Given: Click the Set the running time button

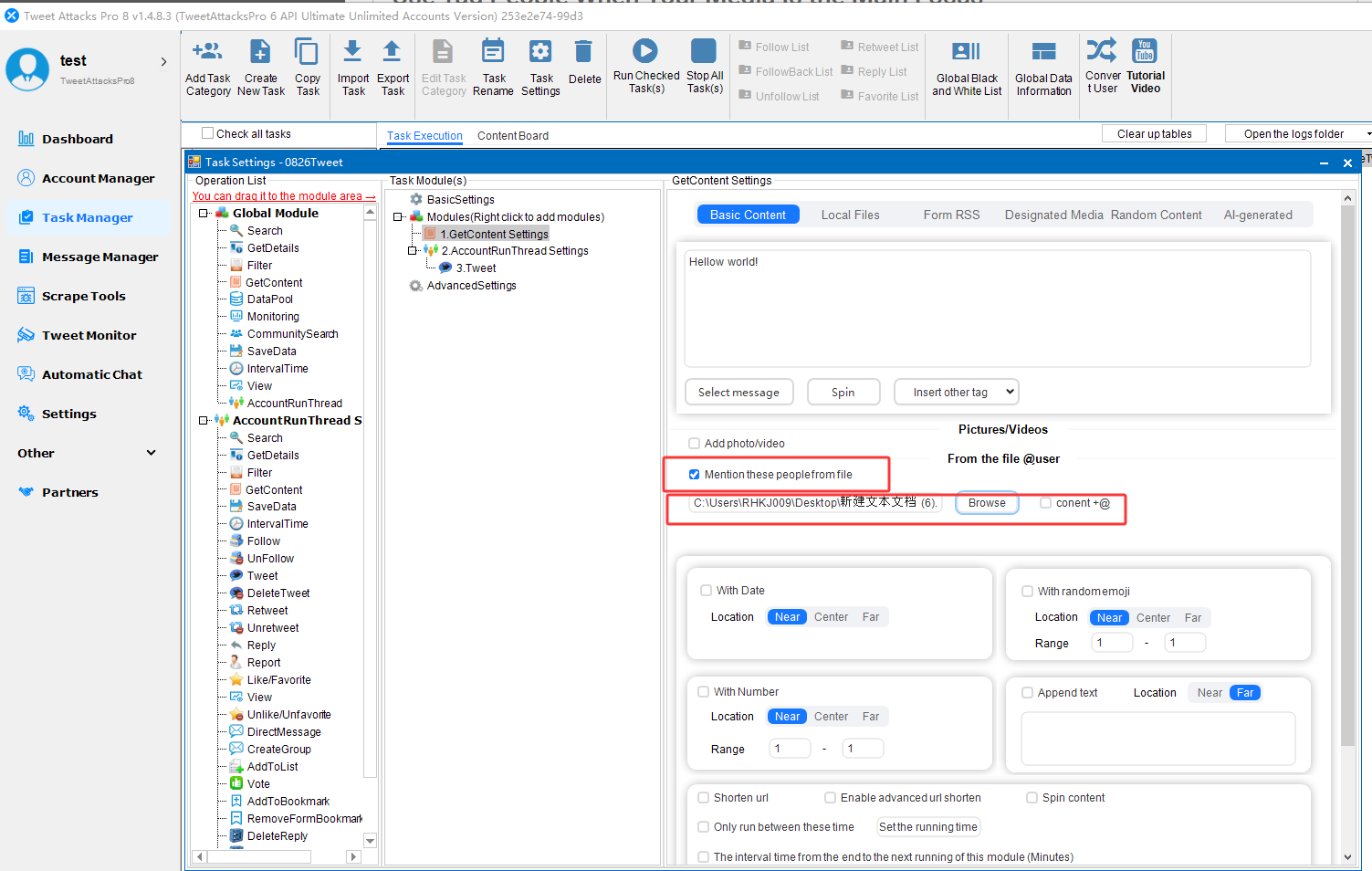Looking at the screenshot, I should tap(928, 827).
